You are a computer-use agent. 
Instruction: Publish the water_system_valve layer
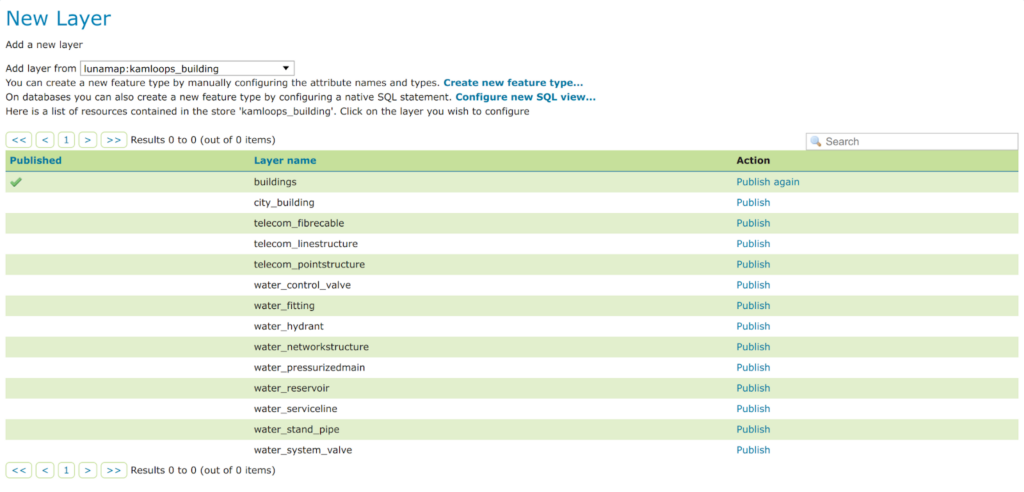pos(753,450)
